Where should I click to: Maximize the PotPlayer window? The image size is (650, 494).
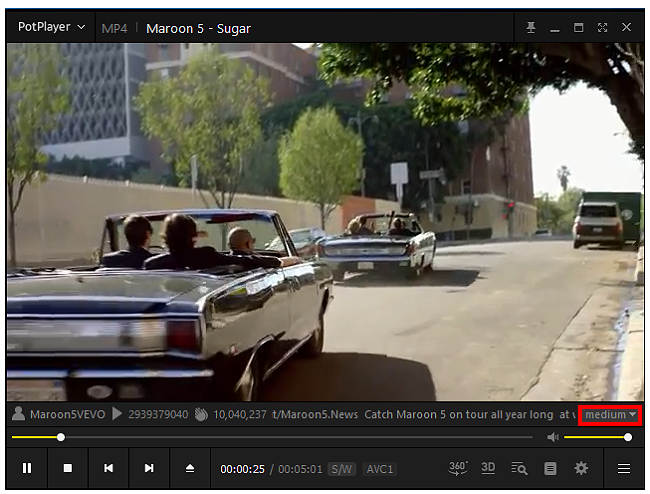578,28
